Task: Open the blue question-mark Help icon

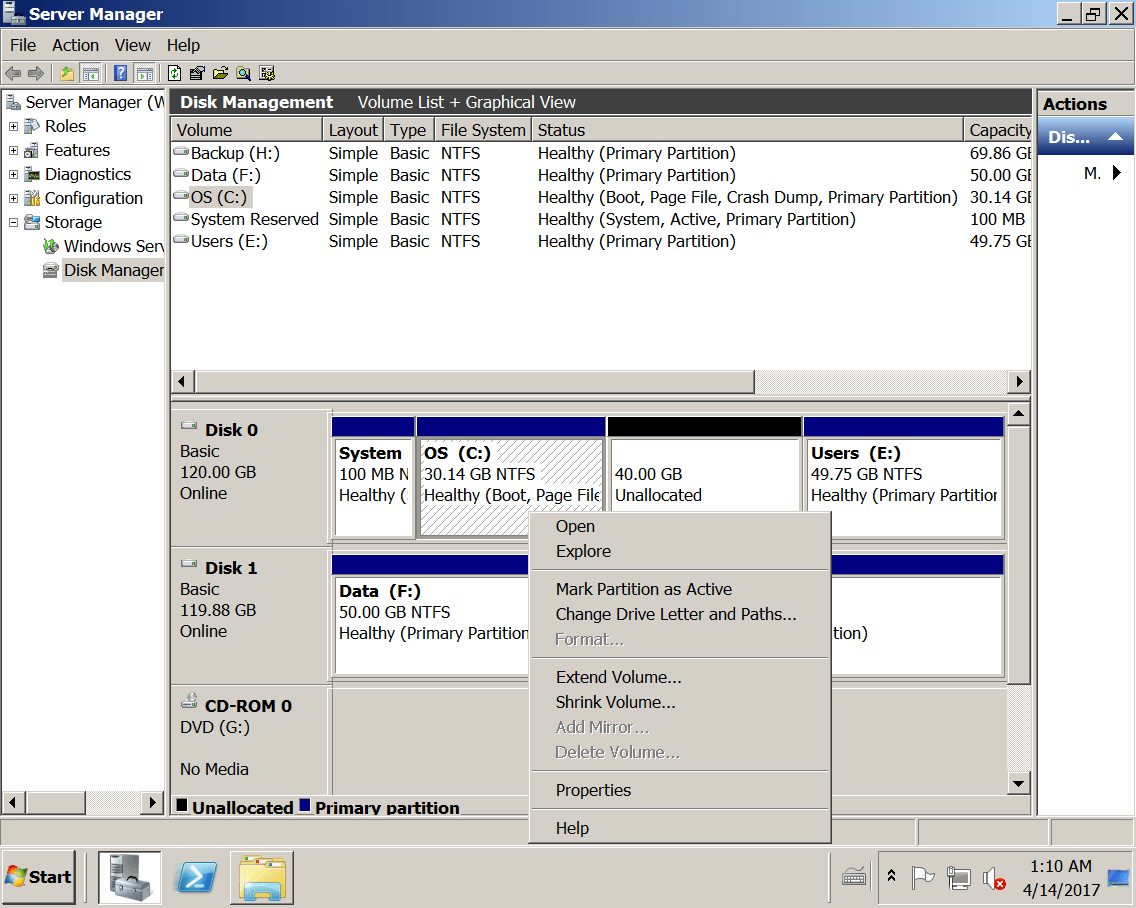Action: click(x=121, y=73)
